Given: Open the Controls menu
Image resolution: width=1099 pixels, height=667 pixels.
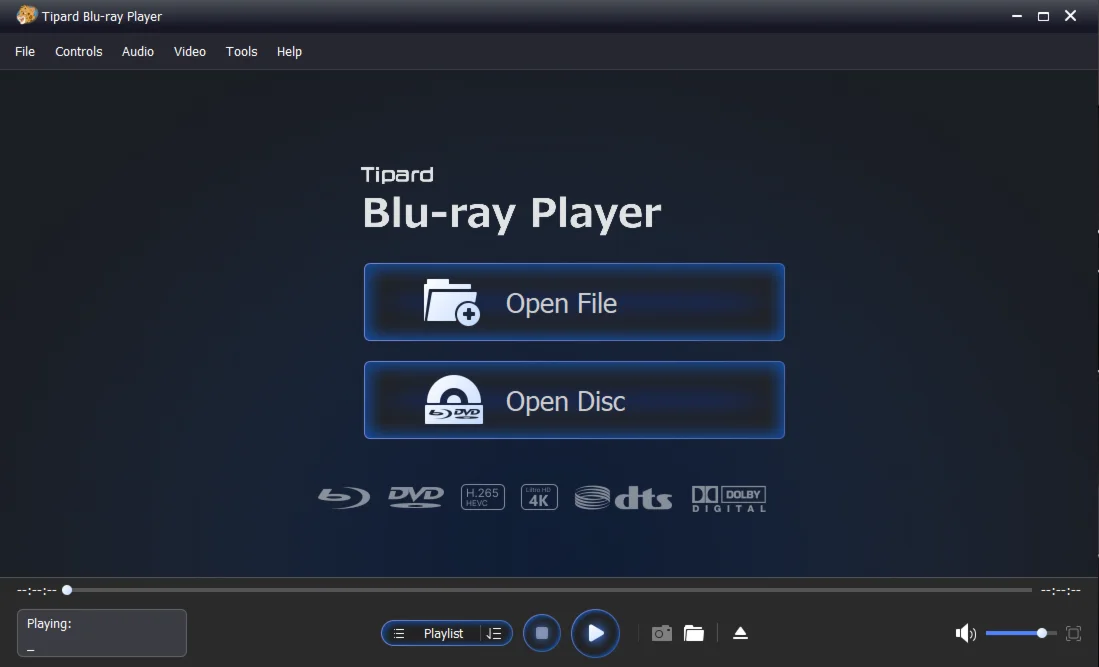Looking at the screenshot, I should click(x=78, y=52).
